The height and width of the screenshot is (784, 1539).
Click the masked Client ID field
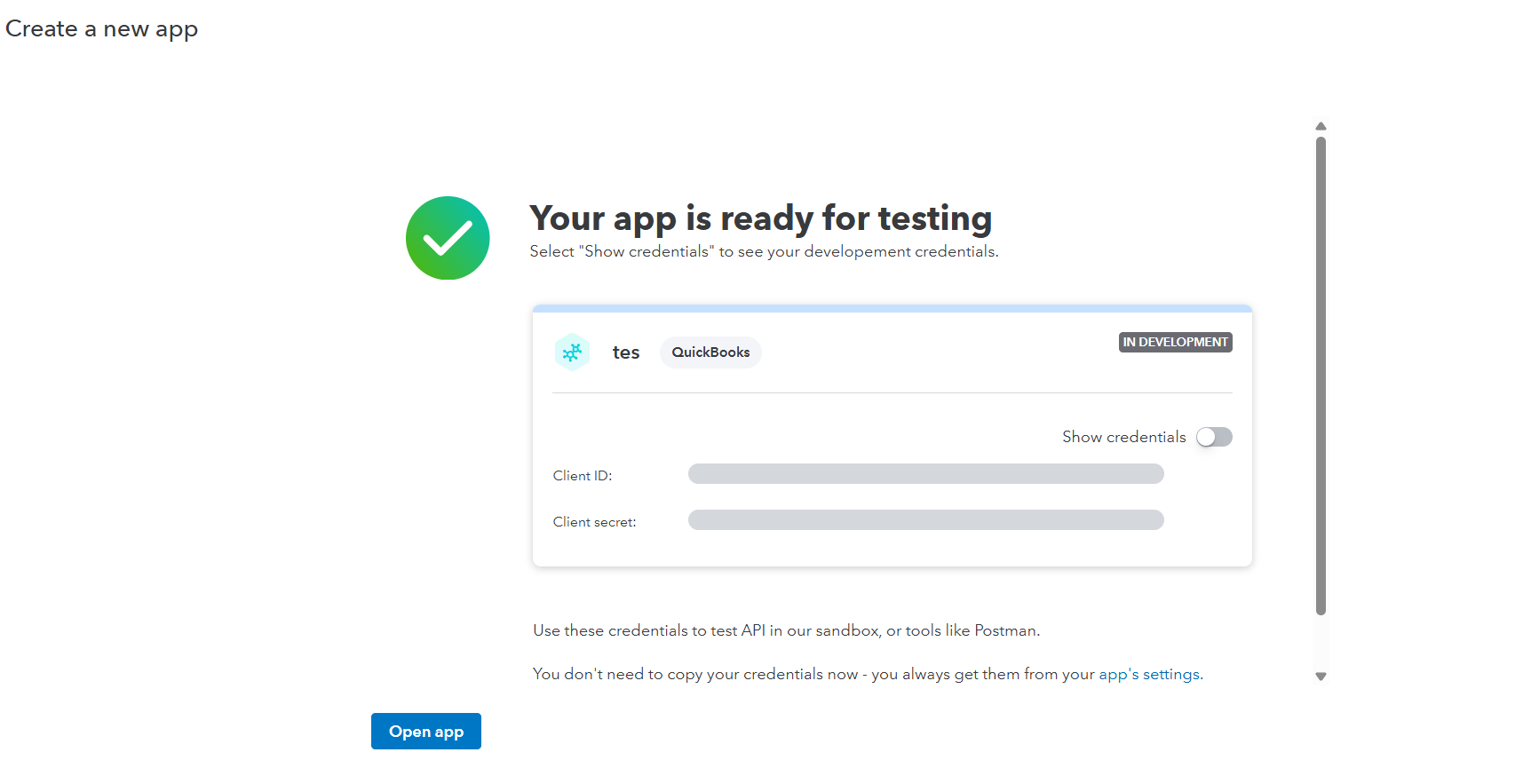pyautogui.click(x=925, y=474)
